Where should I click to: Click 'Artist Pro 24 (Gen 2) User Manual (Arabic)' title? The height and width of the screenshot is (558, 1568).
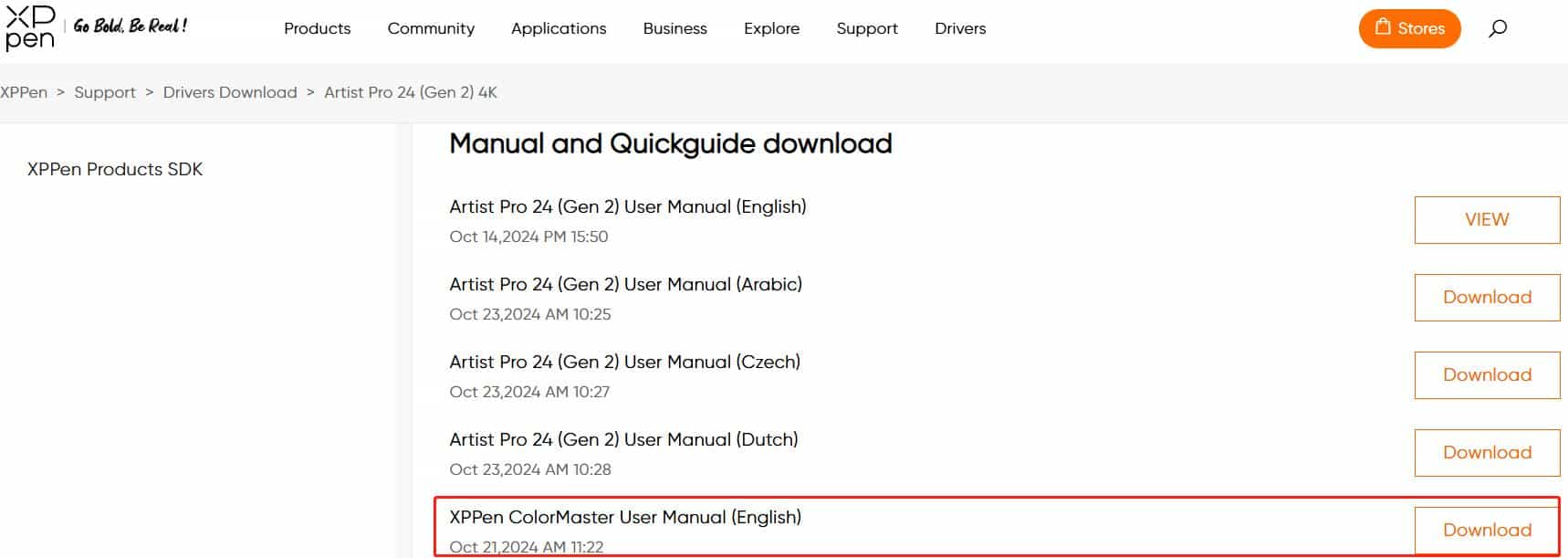tap(625, 284)
